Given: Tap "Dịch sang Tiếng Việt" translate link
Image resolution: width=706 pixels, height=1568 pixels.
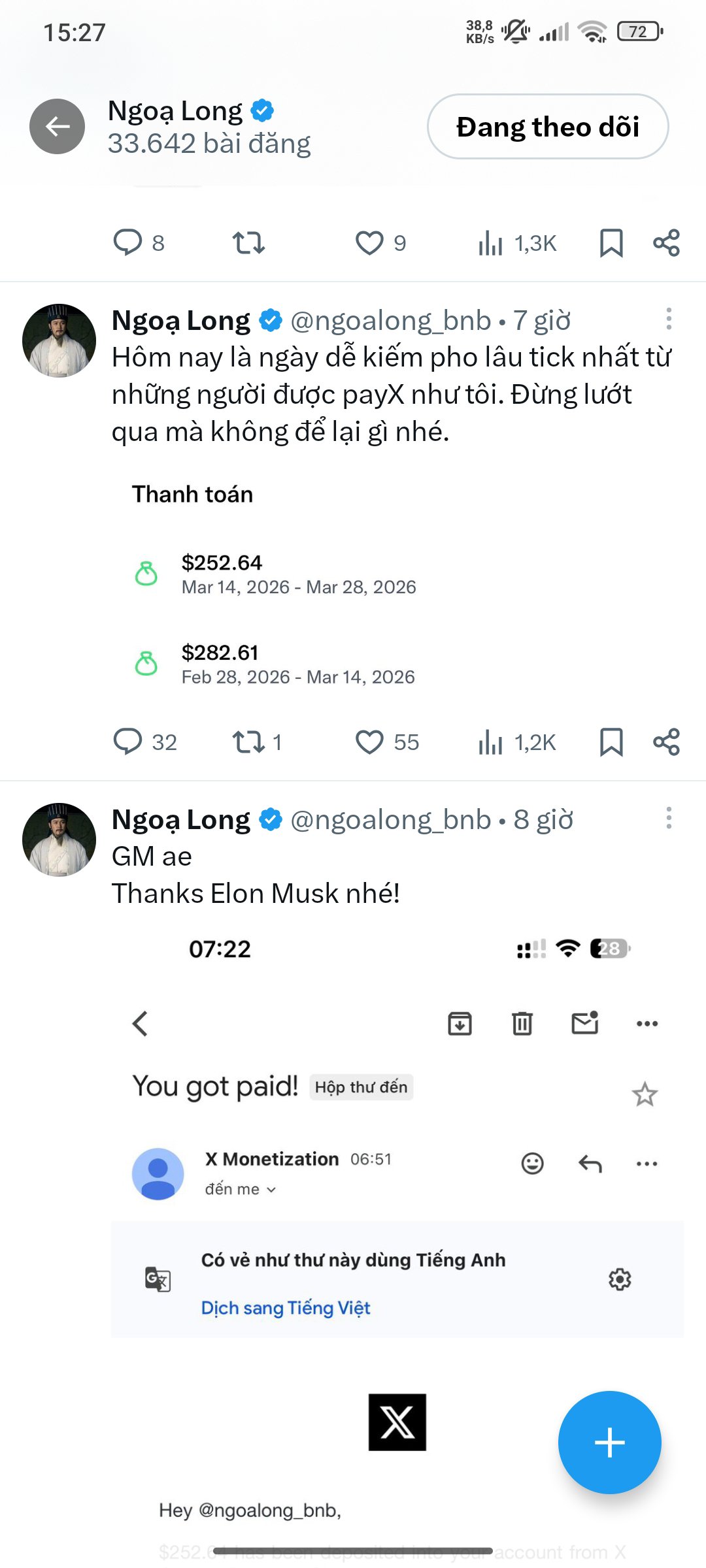Looking at the screenshot, I should coord(286,1308).
